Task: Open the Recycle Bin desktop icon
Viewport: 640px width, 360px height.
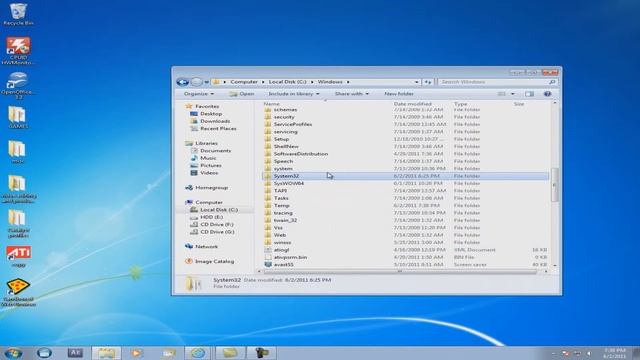Action: pos(18,14)
